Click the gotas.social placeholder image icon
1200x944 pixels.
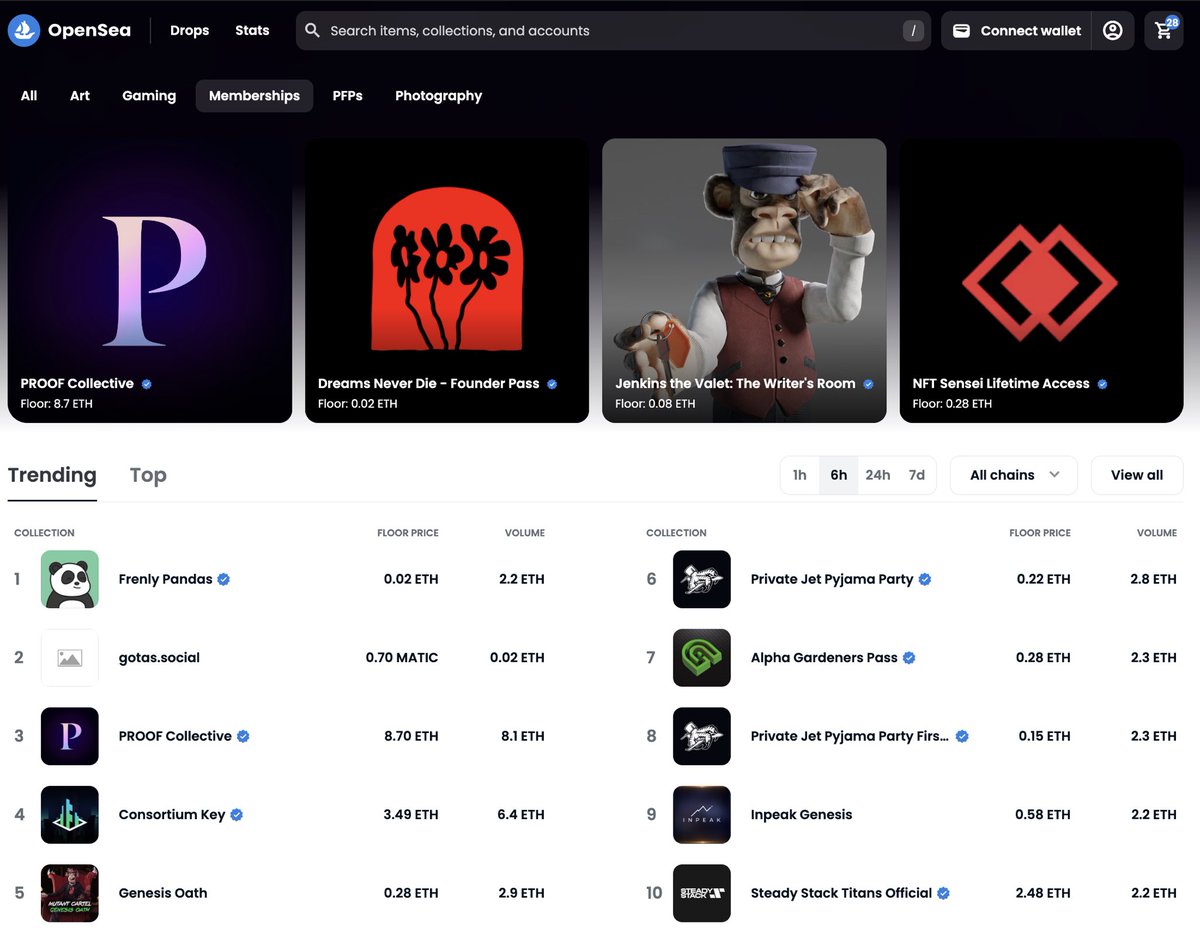tap(70, 658)
